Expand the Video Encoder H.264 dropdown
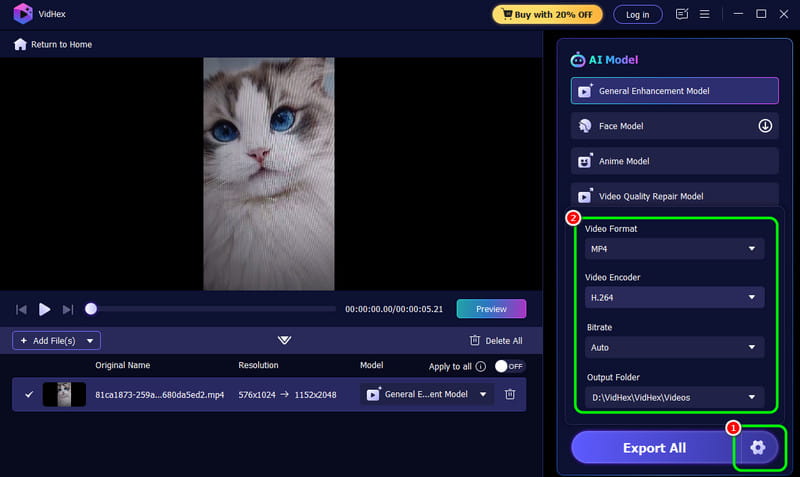800x477 pixels. [x=674, y=297]
